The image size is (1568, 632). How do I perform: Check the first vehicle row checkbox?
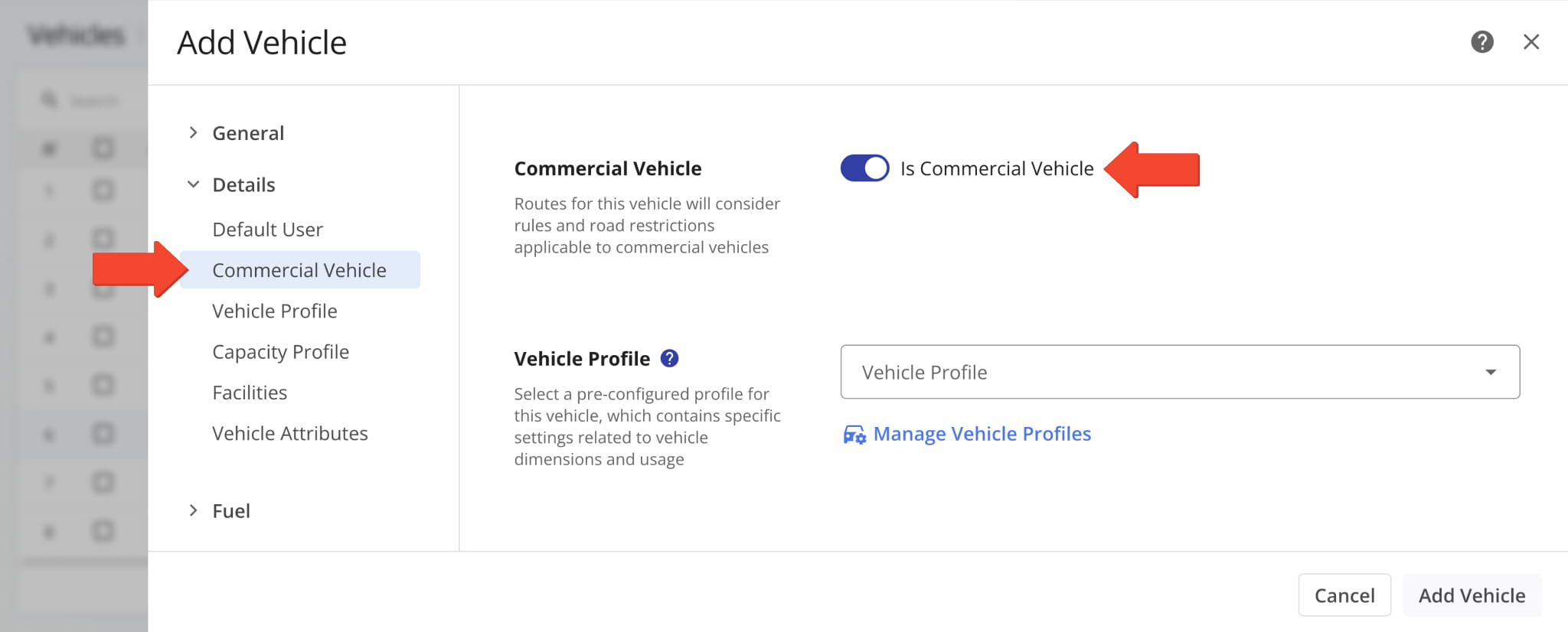pos(103,191)
